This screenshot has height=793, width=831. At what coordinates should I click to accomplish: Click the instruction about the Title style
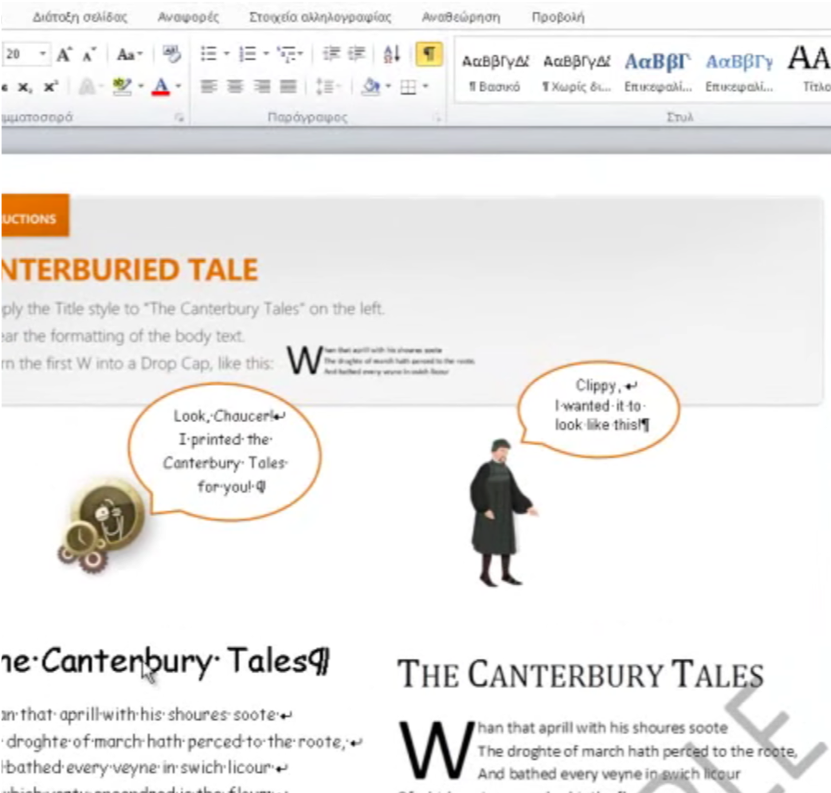(193, 309)
